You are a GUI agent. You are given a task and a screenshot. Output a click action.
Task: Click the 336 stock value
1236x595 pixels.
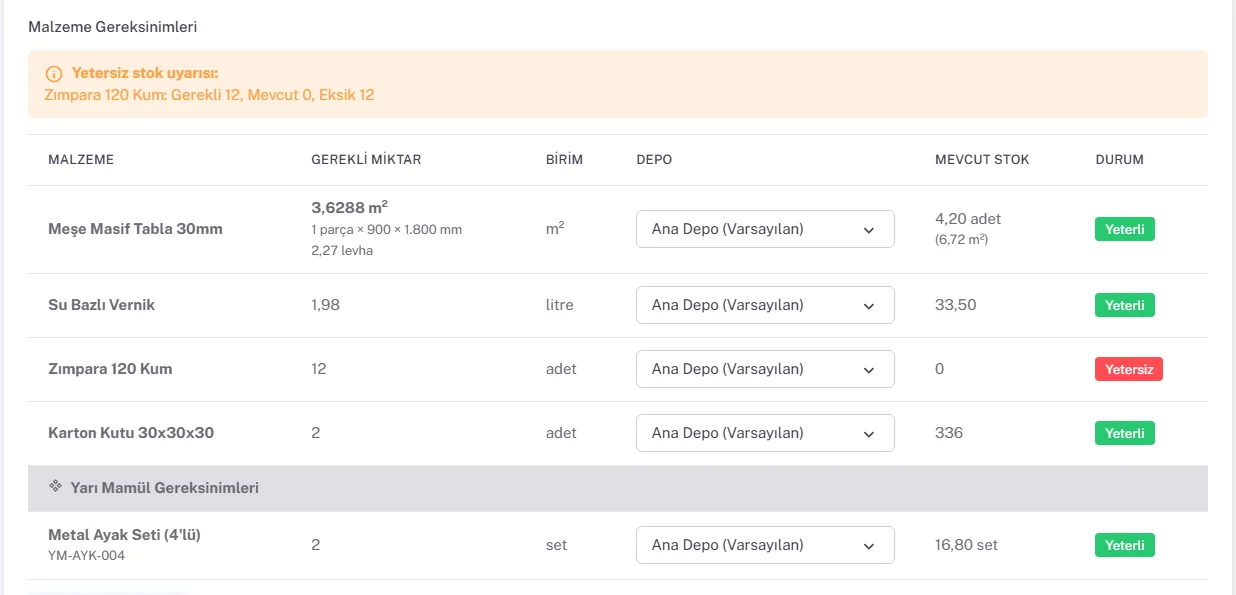point(949,433)
